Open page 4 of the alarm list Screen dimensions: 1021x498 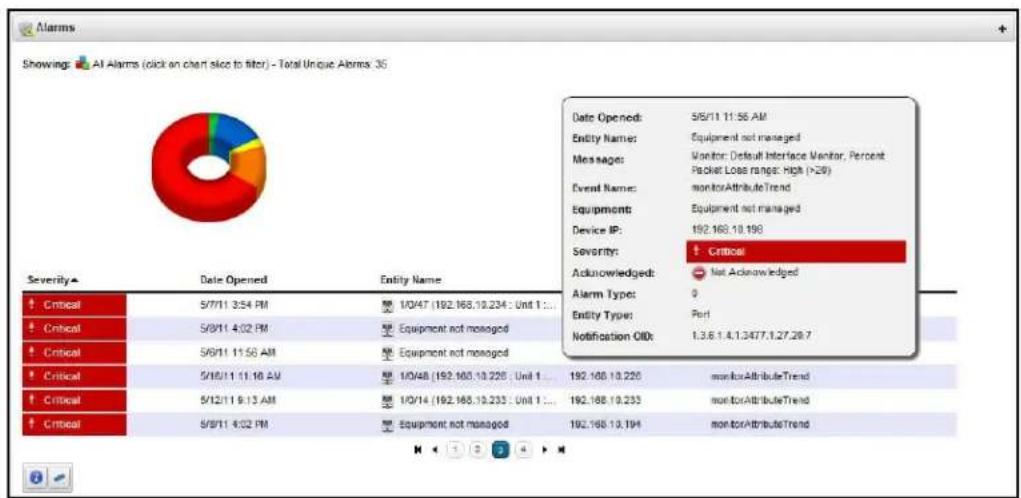[524, 449]
